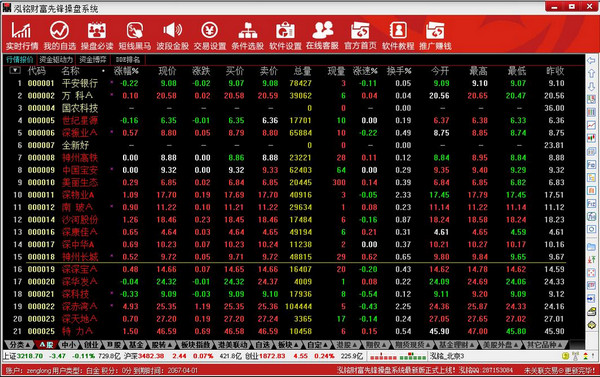
Task: Expand the 期权 options dropdown tab
Action: tap(376, 344)
